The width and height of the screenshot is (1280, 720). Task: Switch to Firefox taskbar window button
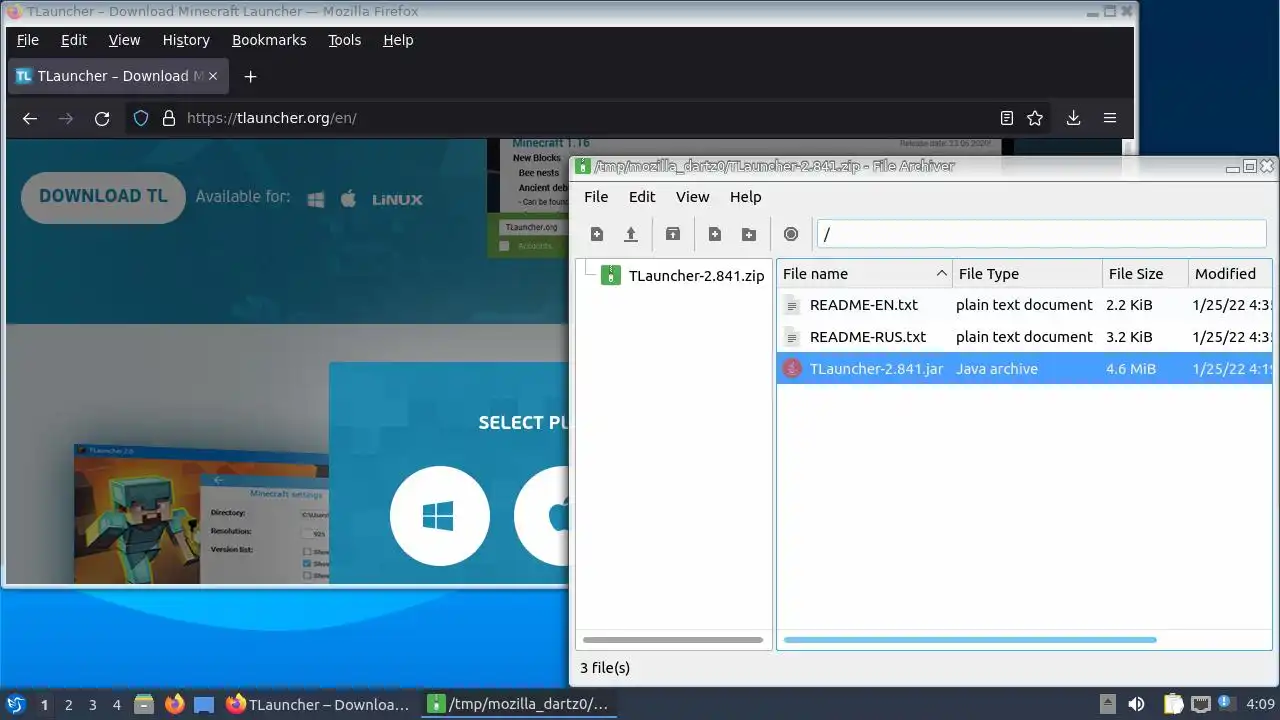point(319,704)
